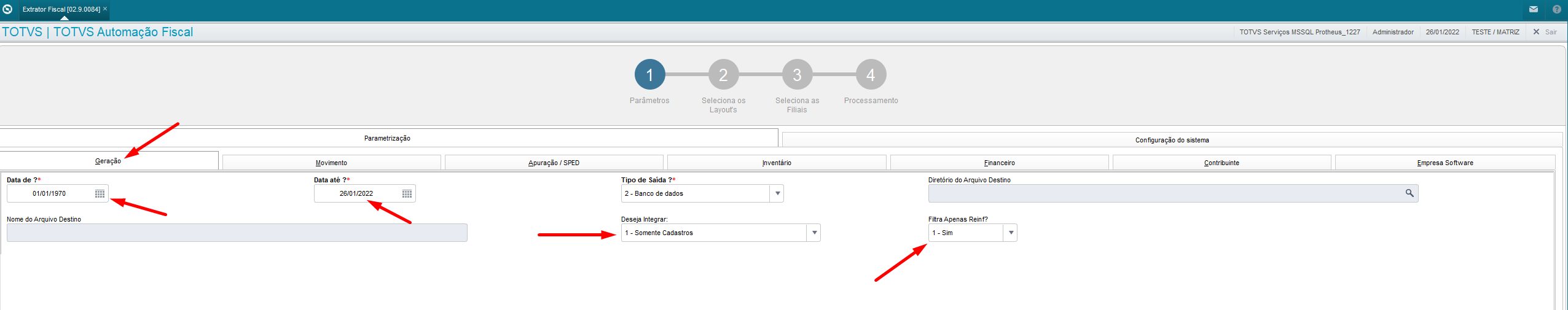Open calendar picker for Data de
The height and width of the screenshot is (310, 1568).
pyautogui.click(x=100, y=194)
